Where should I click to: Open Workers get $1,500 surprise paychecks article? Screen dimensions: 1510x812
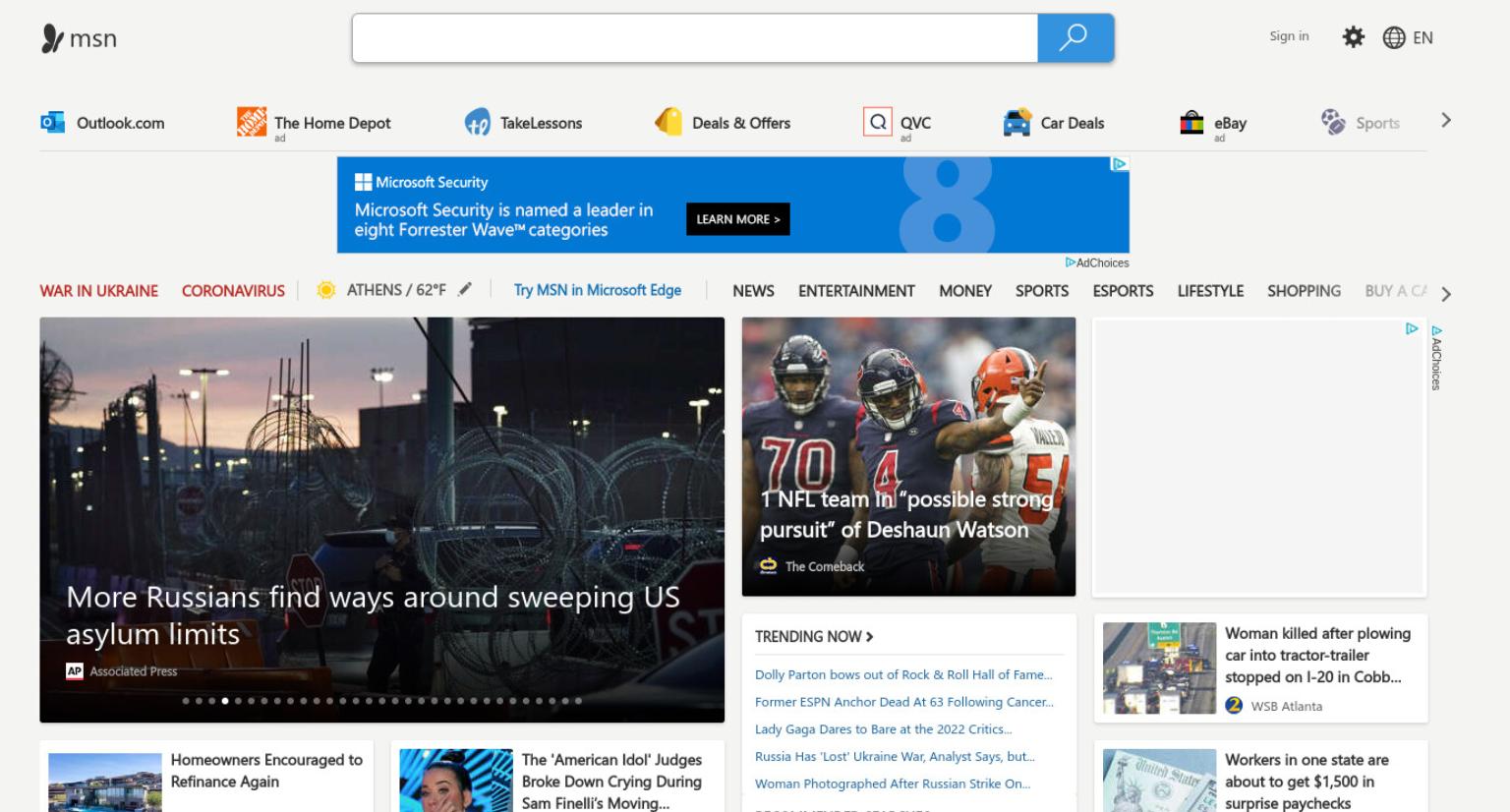click(x=1307, y=782)
